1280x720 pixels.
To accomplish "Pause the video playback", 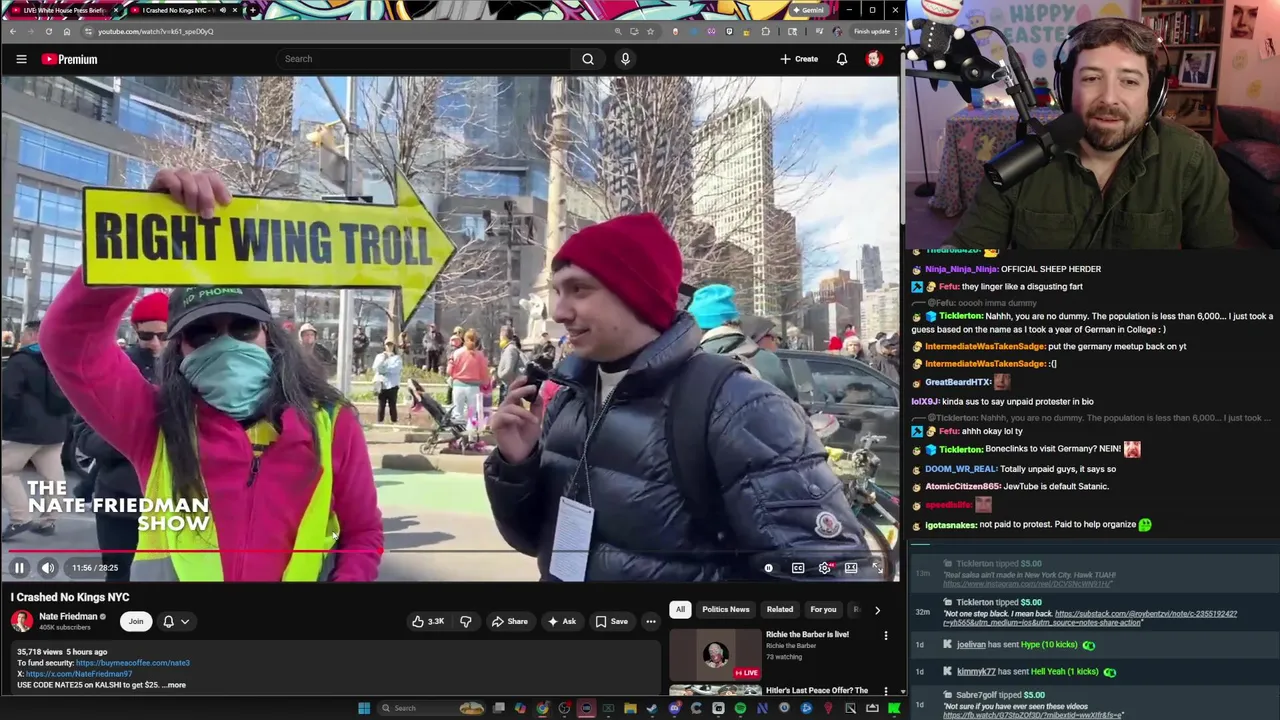I will pyautogui.click(x=19, y=568).
